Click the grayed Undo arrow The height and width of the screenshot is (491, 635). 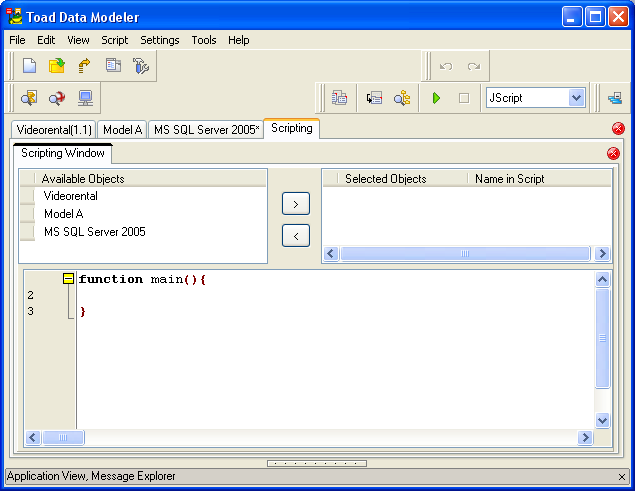pos(446,66)
